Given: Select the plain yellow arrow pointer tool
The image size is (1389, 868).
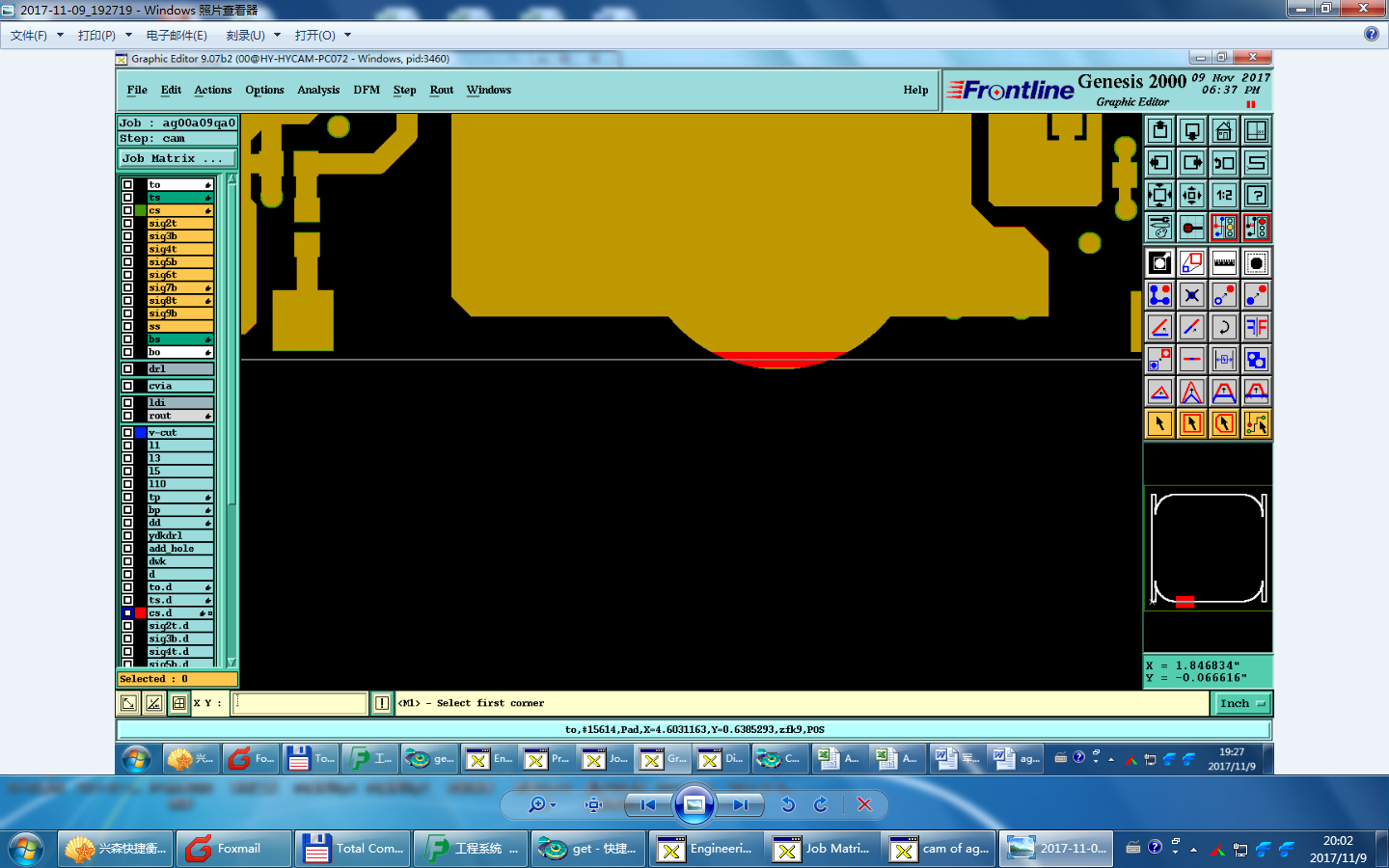Looking at the screenshot, I should (x=1159, y=423).
